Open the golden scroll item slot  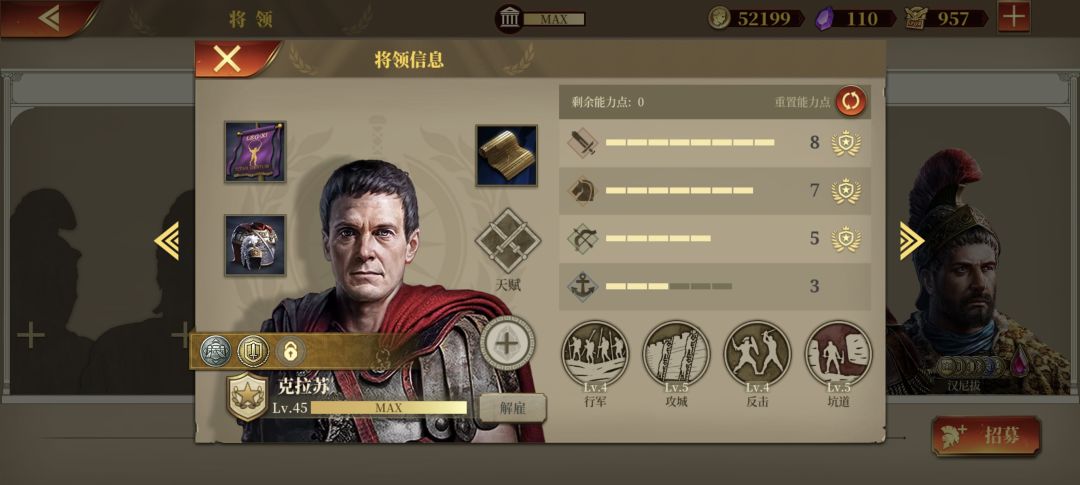(506, 155)
